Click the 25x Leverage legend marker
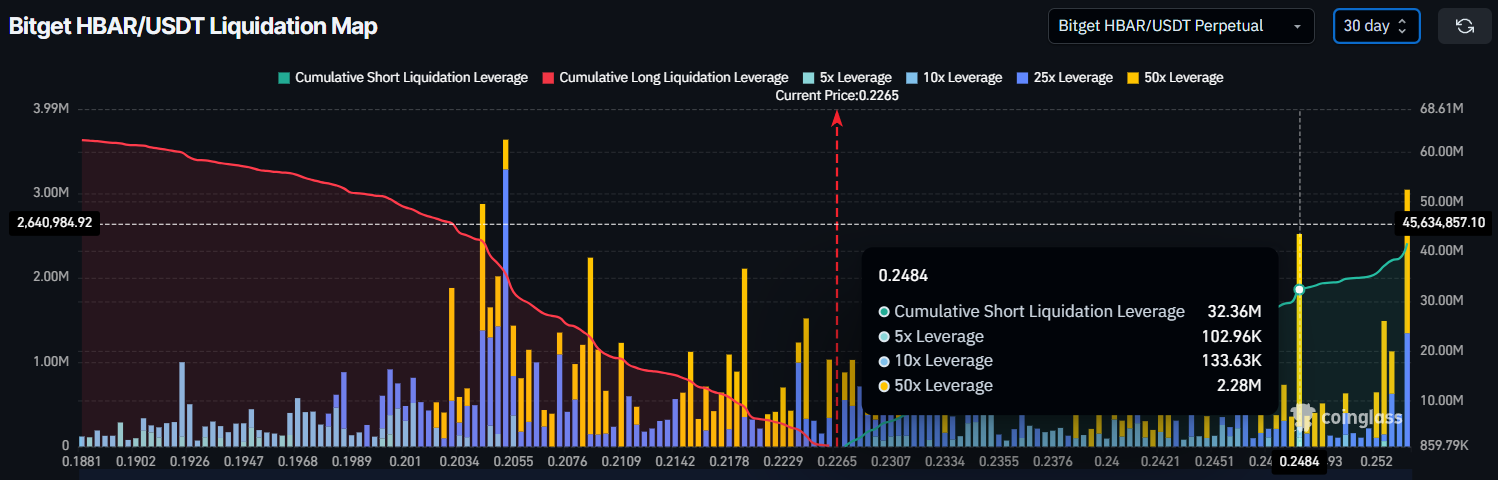 (x=1023, y=77)
